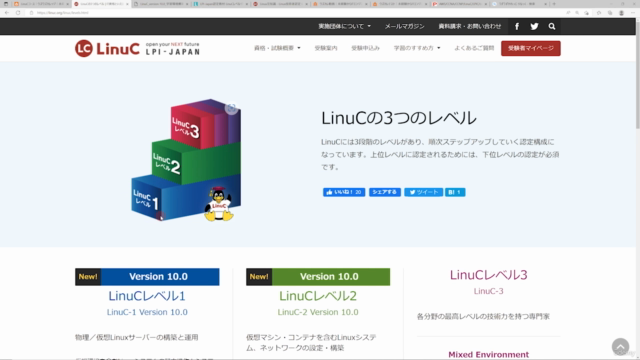Viewport: 640px width, 360px height.
Task: Switch to the Linuc_version 10.0 browser tab
Action: [x=160, y=4]
